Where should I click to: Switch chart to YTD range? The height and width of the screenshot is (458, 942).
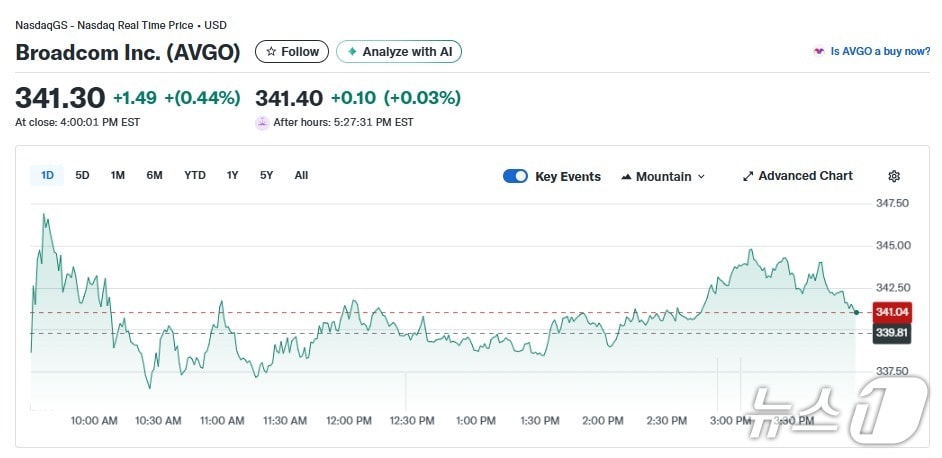[195, 176]
